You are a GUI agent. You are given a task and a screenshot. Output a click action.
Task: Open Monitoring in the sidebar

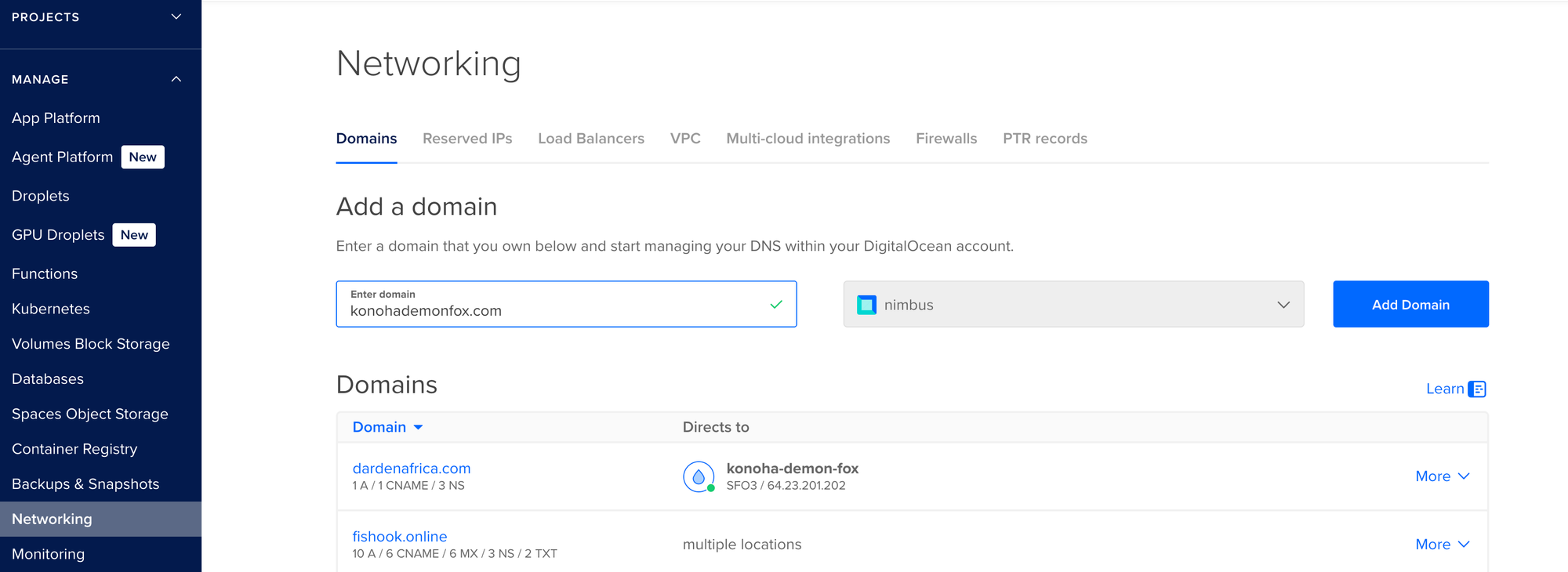pos(48,554)
